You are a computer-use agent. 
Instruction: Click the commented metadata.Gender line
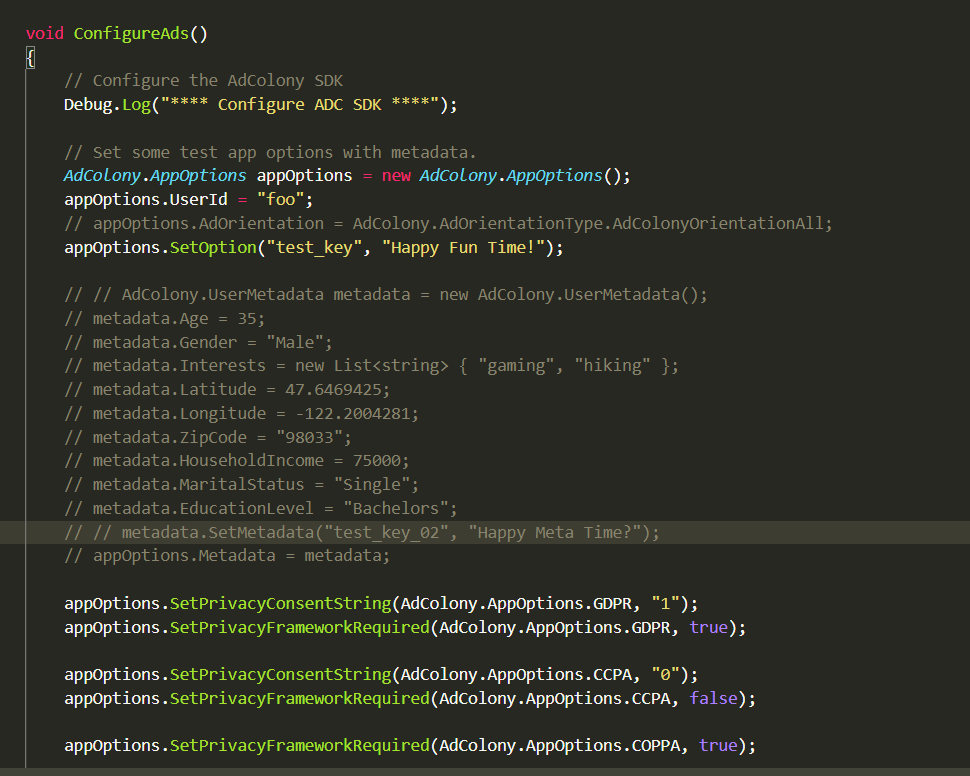click(x=199, y=342)
